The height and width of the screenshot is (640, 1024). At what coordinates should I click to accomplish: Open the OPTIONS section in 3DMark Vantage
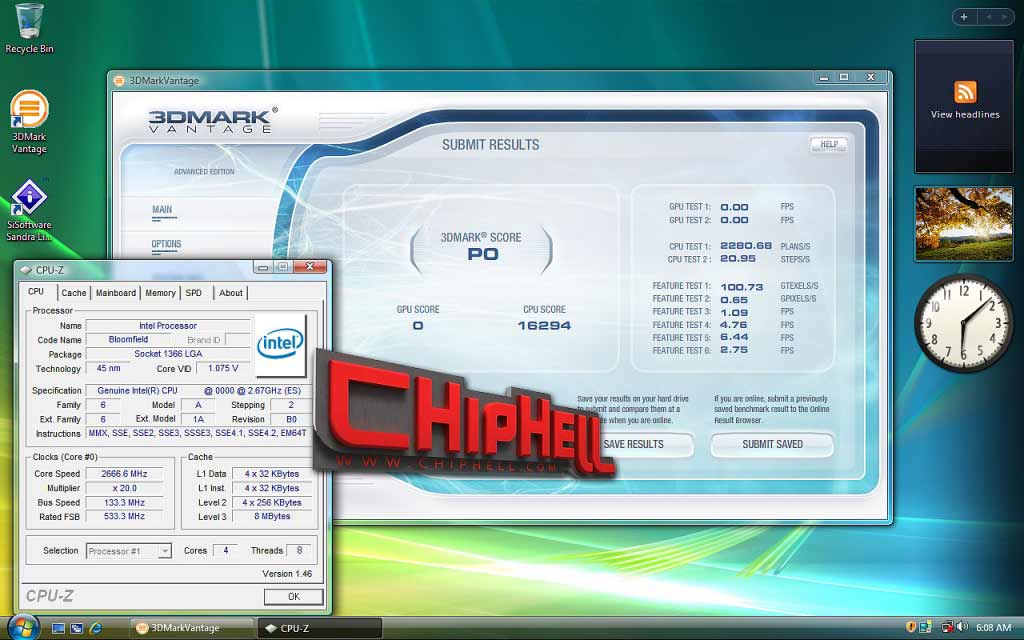pyautogui.click(x=166, y=244)
